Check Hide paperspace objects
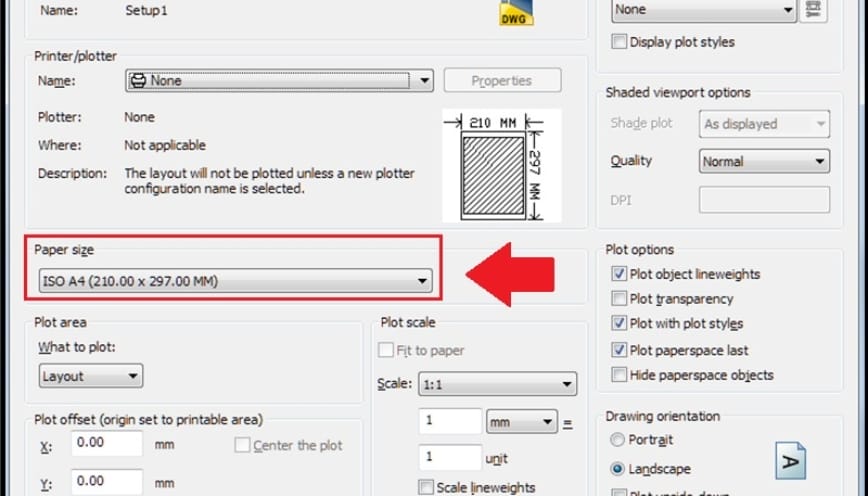The width and height of the screenshot is (868, 496). click(619, 375)
